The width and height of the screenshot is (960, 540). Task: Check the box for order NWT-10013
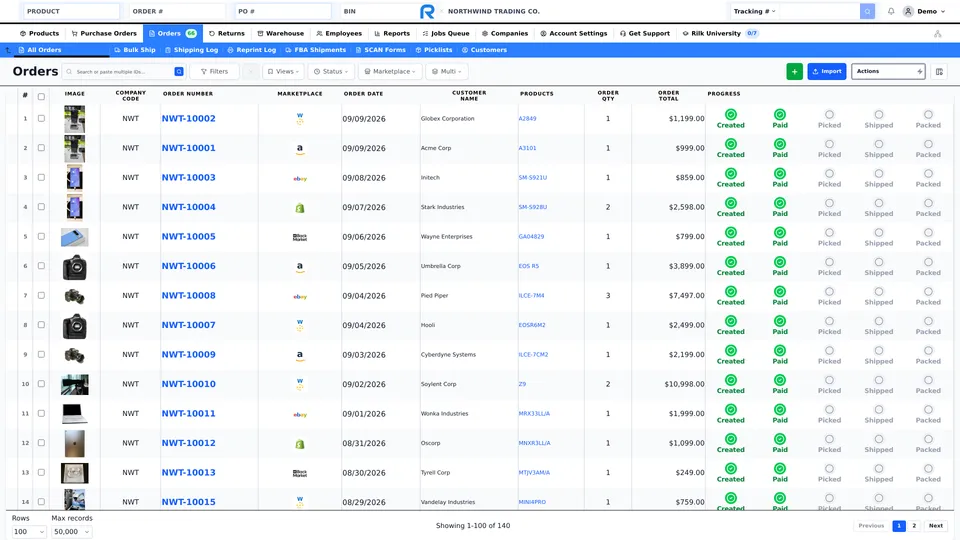point(41,472)
